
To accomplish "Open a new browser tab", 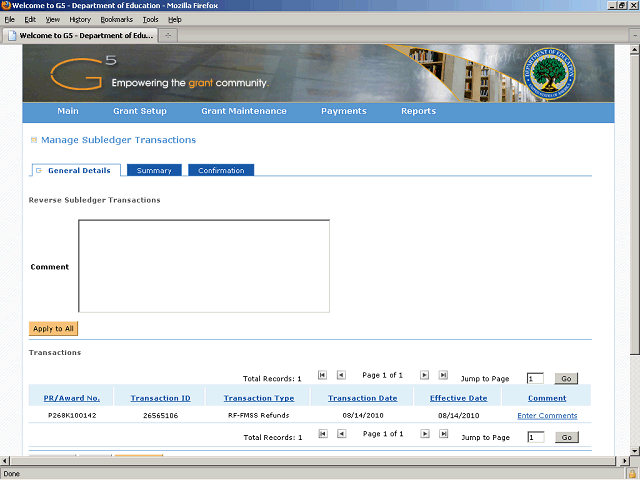I will pyautogui.click(x=168, y=36).
